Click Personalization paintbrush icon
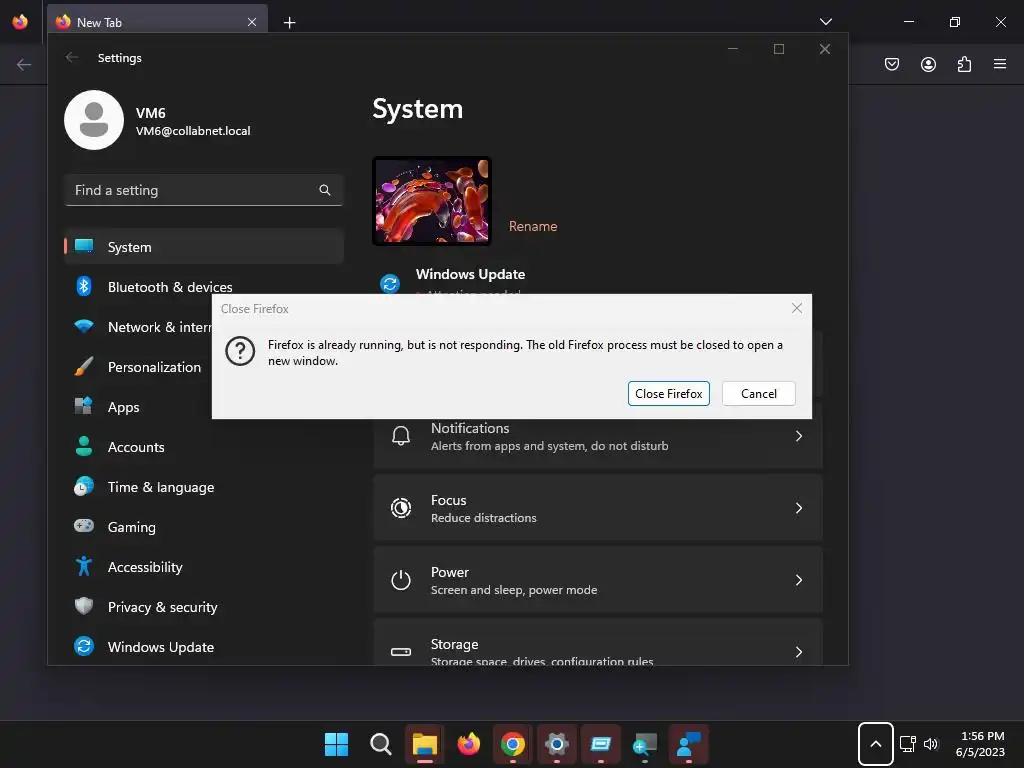 click(x=84, y=366)
